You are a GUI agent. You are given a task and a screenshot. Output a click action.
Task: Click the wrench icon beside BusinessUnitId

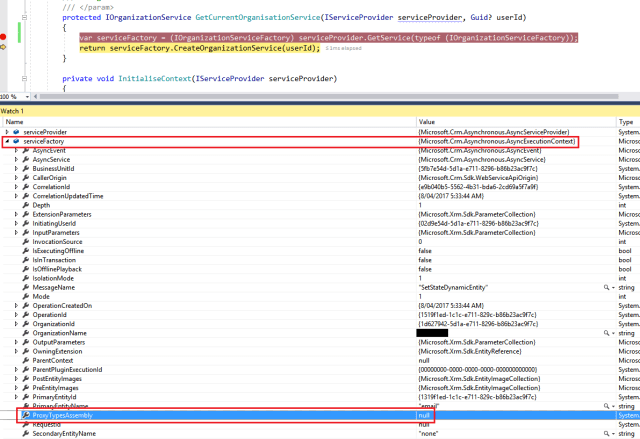25,169
